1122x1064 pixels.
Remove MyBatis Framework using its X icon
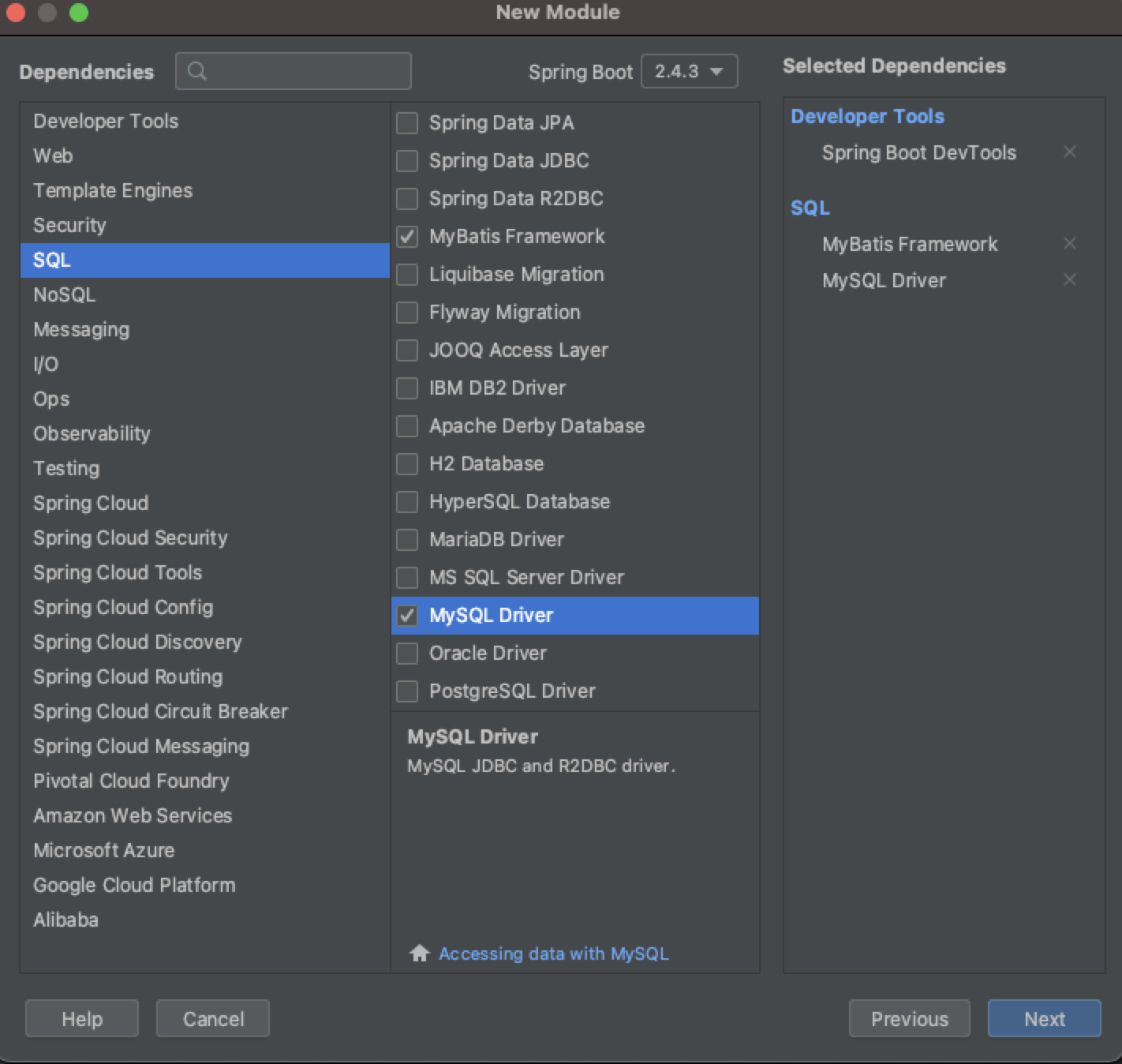[x=1069, y=243]
